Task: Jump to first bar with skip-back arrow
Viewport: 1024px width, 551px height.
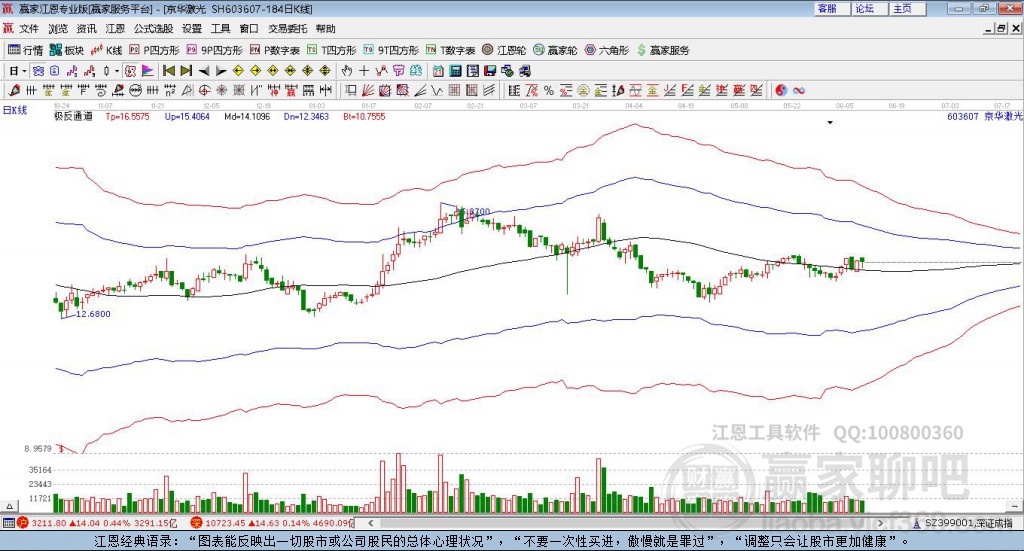Action: 169,71
